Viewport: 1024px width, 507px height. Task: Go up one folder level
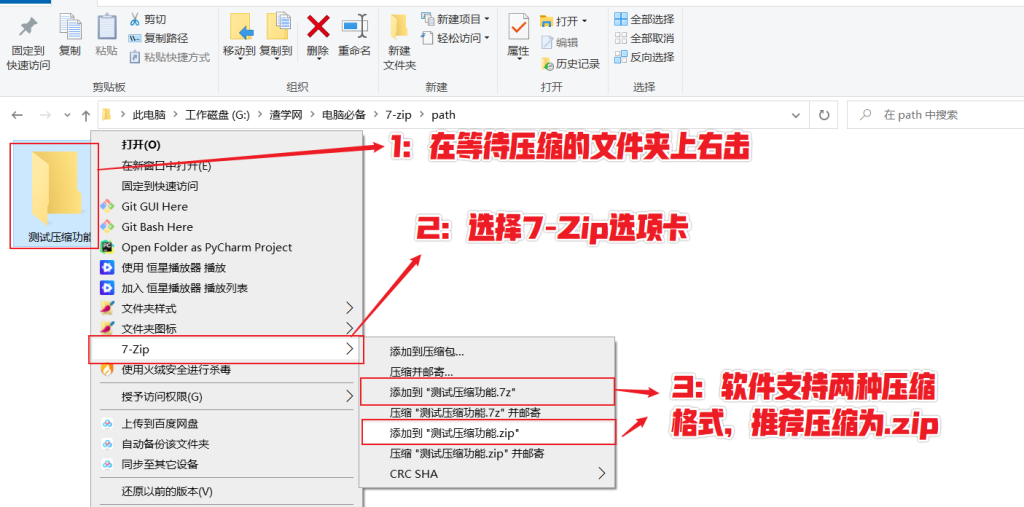point(86,115)
